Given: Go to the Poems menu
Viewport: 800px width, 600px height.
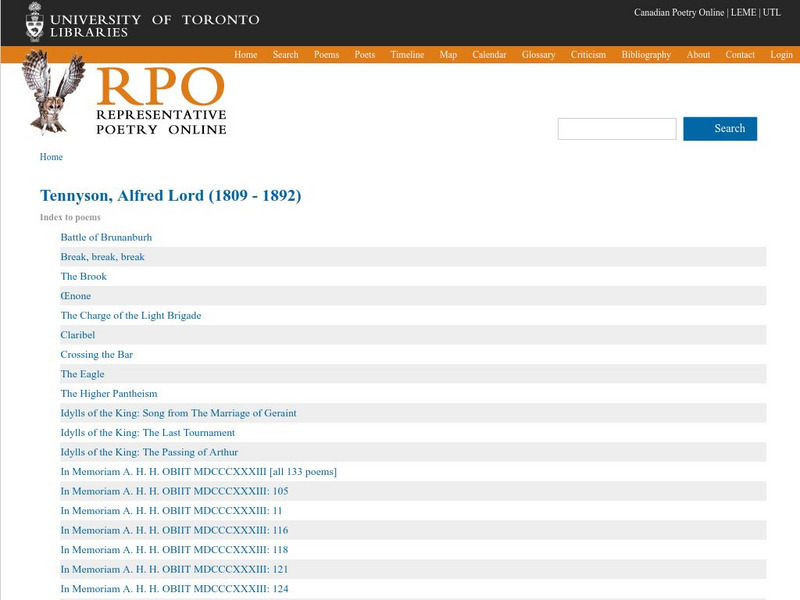Looking at the screenshot, I should click(x=327, y=55).
